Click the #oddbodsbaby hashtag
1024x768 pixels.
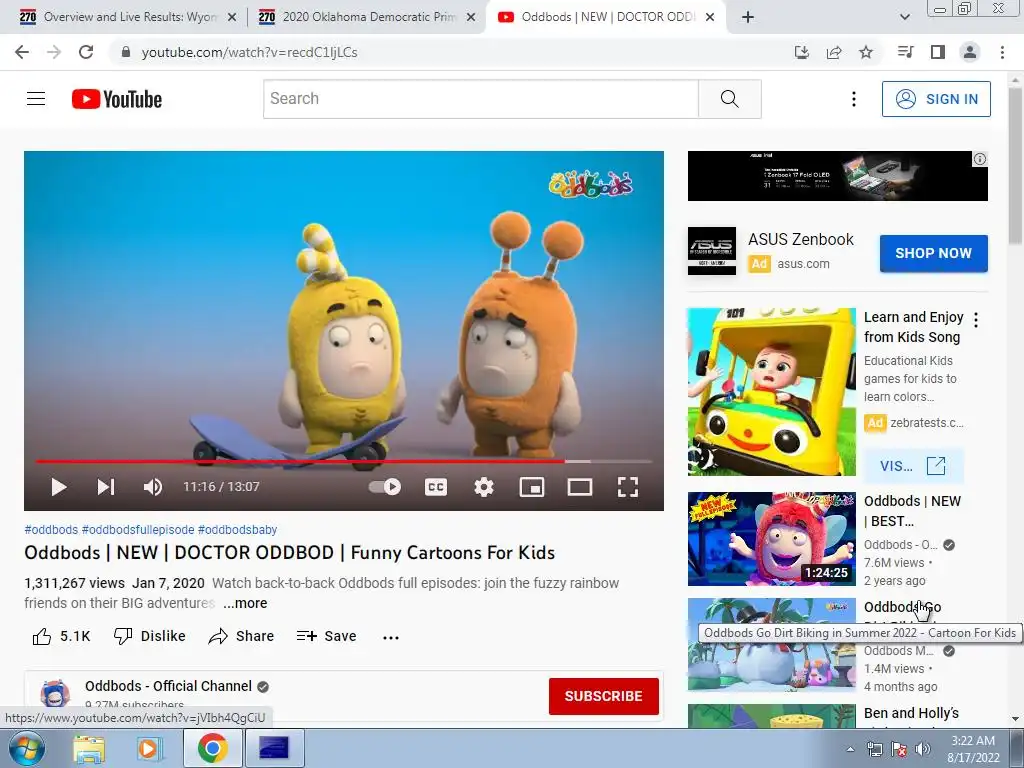[x=238, y=530]
